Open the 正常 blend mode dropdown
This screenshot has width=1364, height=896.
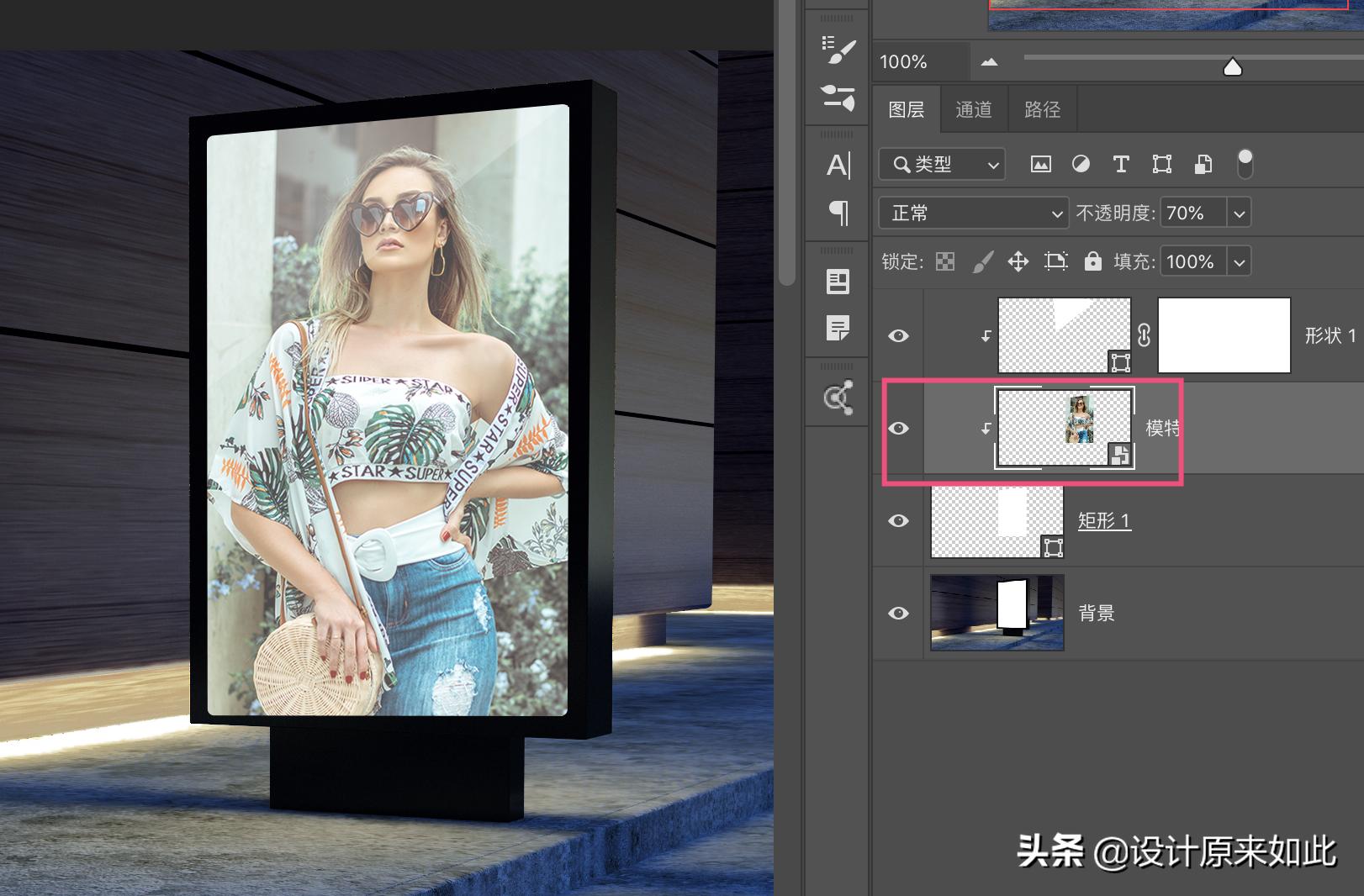973,213
